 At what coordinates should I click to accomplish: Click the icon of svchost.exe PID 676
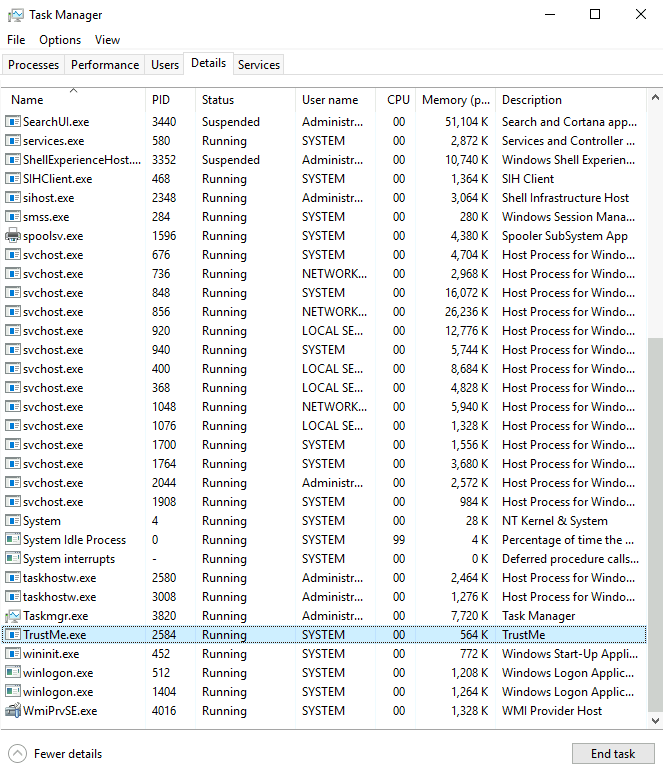13,255
